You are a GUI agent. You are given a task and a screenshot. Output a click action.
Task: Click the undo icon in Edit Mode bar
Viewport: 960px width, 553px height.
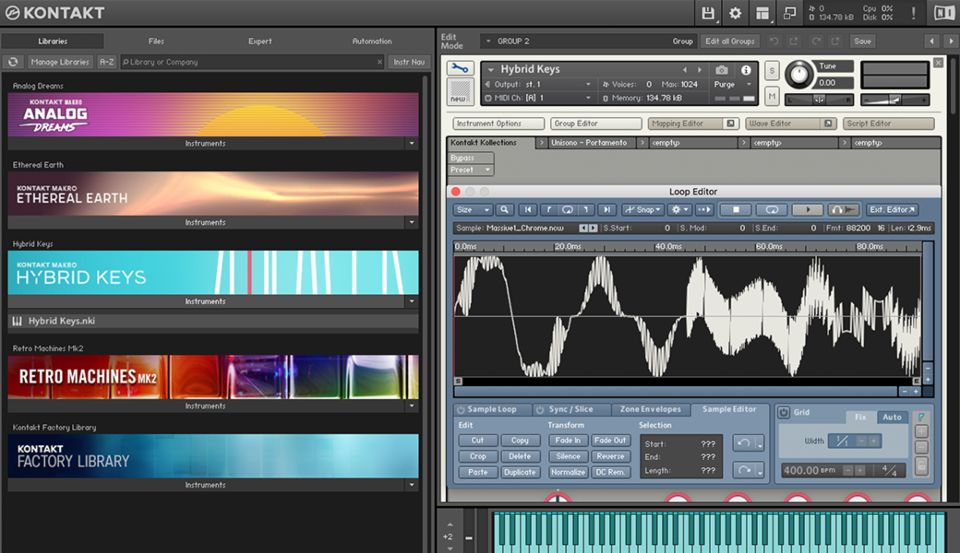(x=774, y=41)
